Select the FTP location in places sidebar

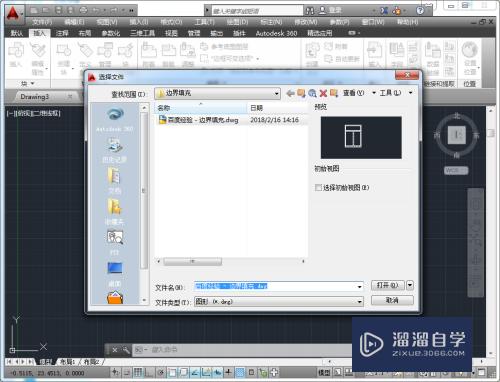coord(115,242)
